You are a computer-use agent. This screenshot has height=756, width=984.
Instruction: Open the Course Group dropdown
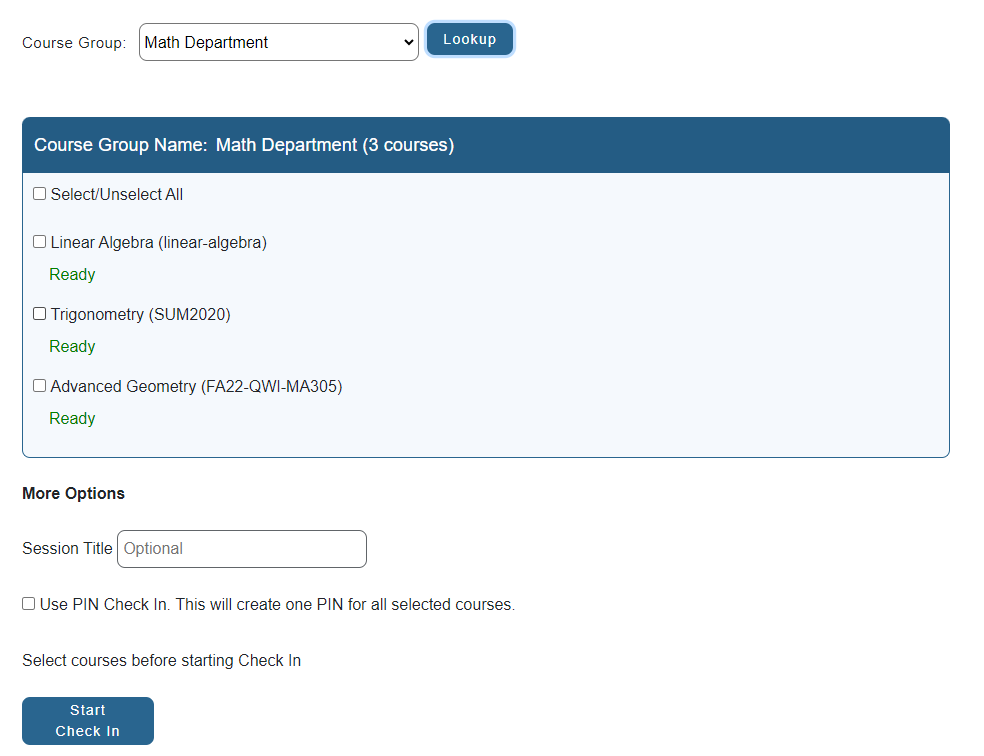click(279, 42)
